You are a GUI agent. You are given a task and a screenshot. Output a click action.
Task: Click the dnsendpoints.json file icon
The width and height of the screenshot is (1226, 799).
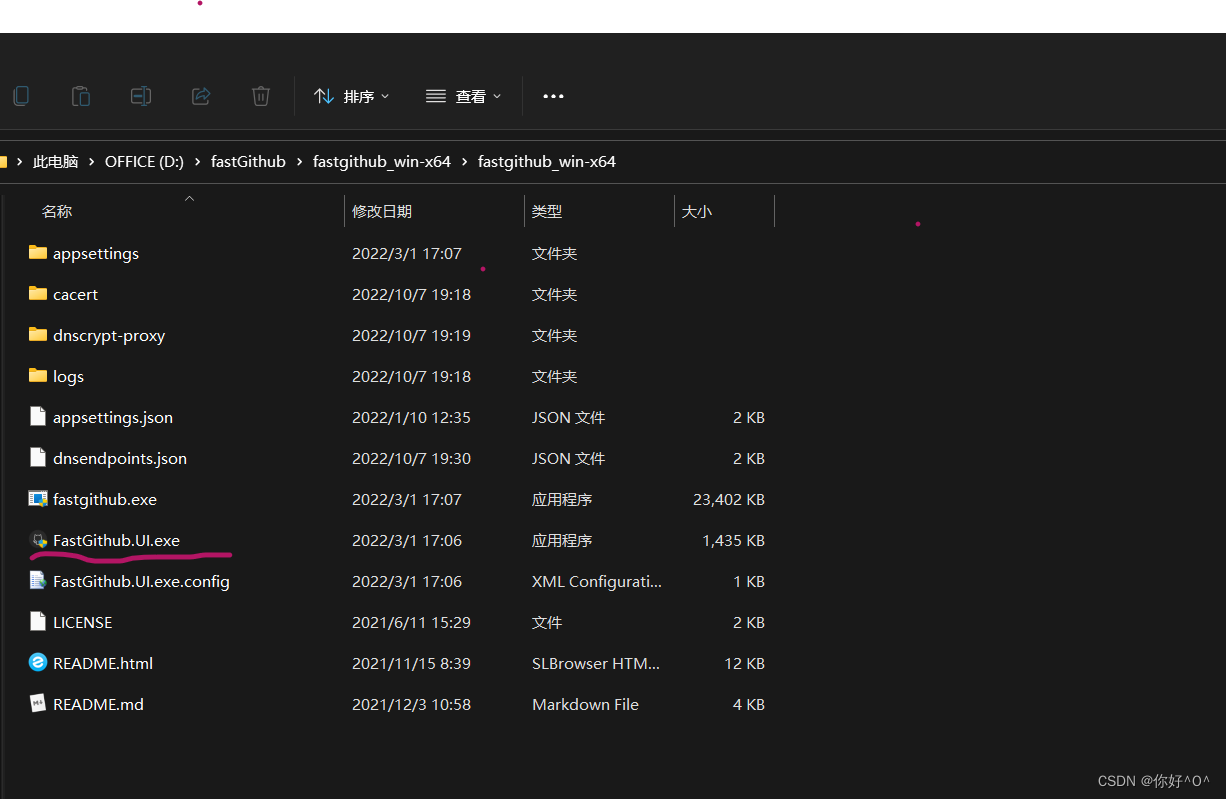point(38,458)
